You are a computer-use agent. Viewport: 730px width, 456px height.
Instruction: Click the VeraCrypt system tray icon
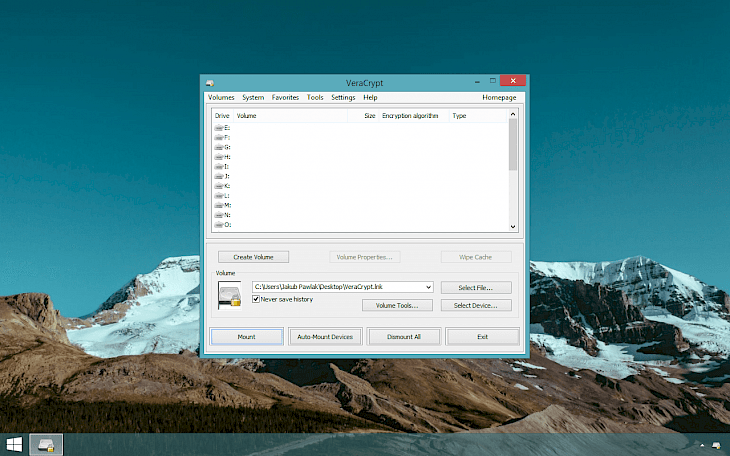[716, 446]
